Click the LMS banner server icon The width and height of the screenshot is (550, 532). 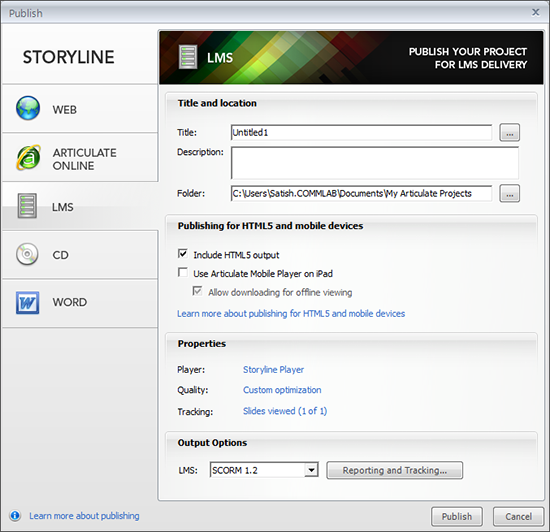(x=188, y=57)
